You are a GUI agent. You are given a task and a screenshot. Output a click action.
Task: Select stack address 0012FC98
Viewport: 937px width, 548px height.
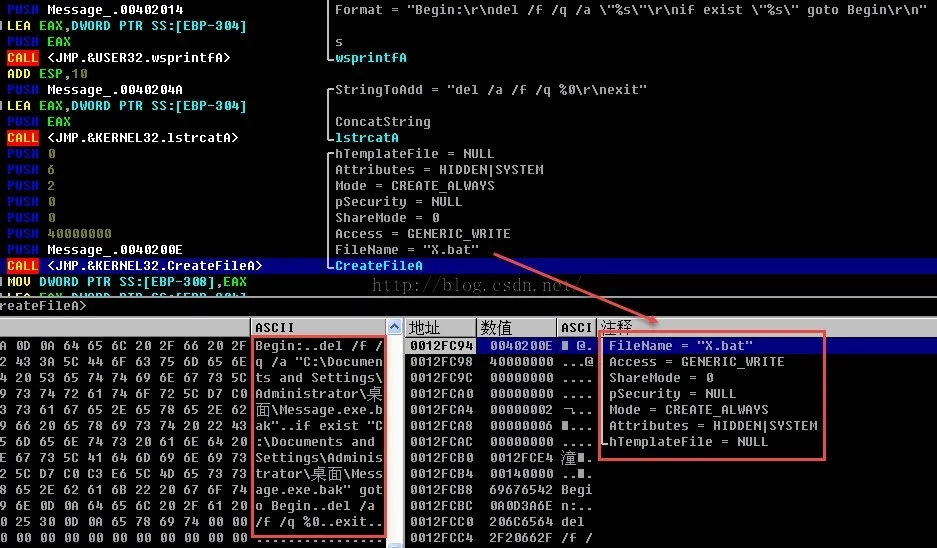pyautogui.click(x=441, y=362)
